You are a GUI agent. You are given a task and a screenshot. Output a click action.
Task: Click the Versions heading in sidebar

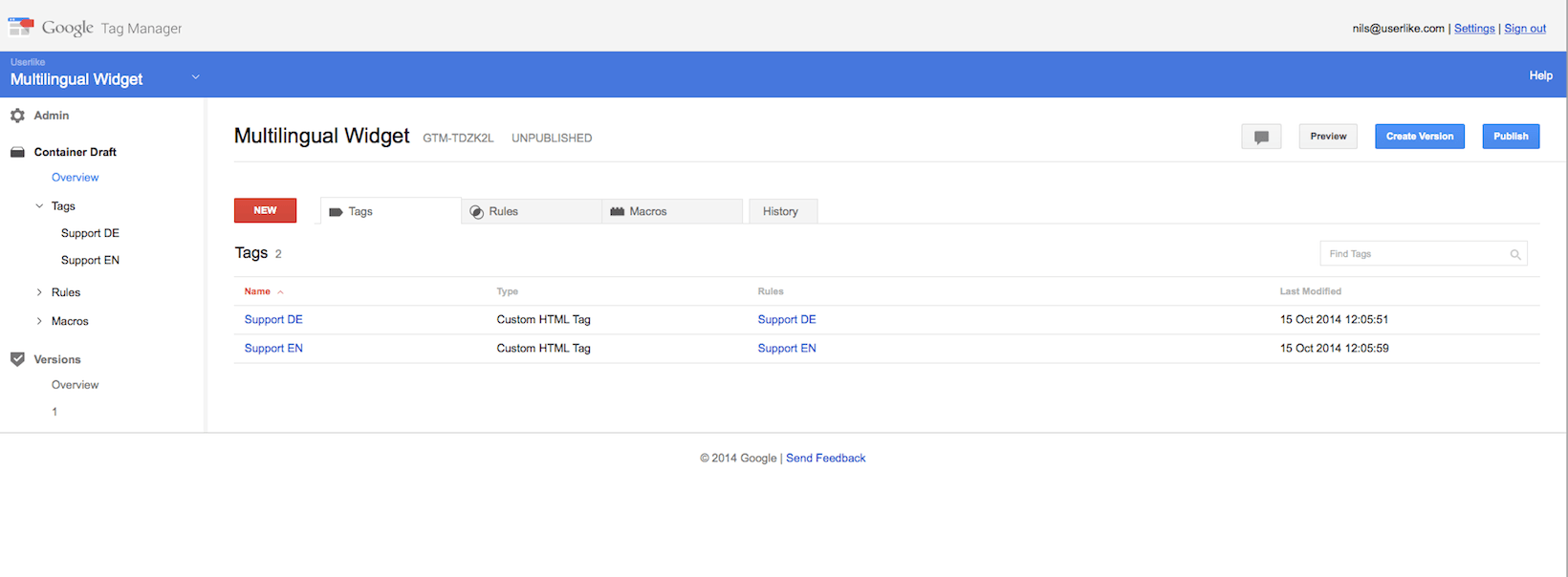(x=57, y=359)
